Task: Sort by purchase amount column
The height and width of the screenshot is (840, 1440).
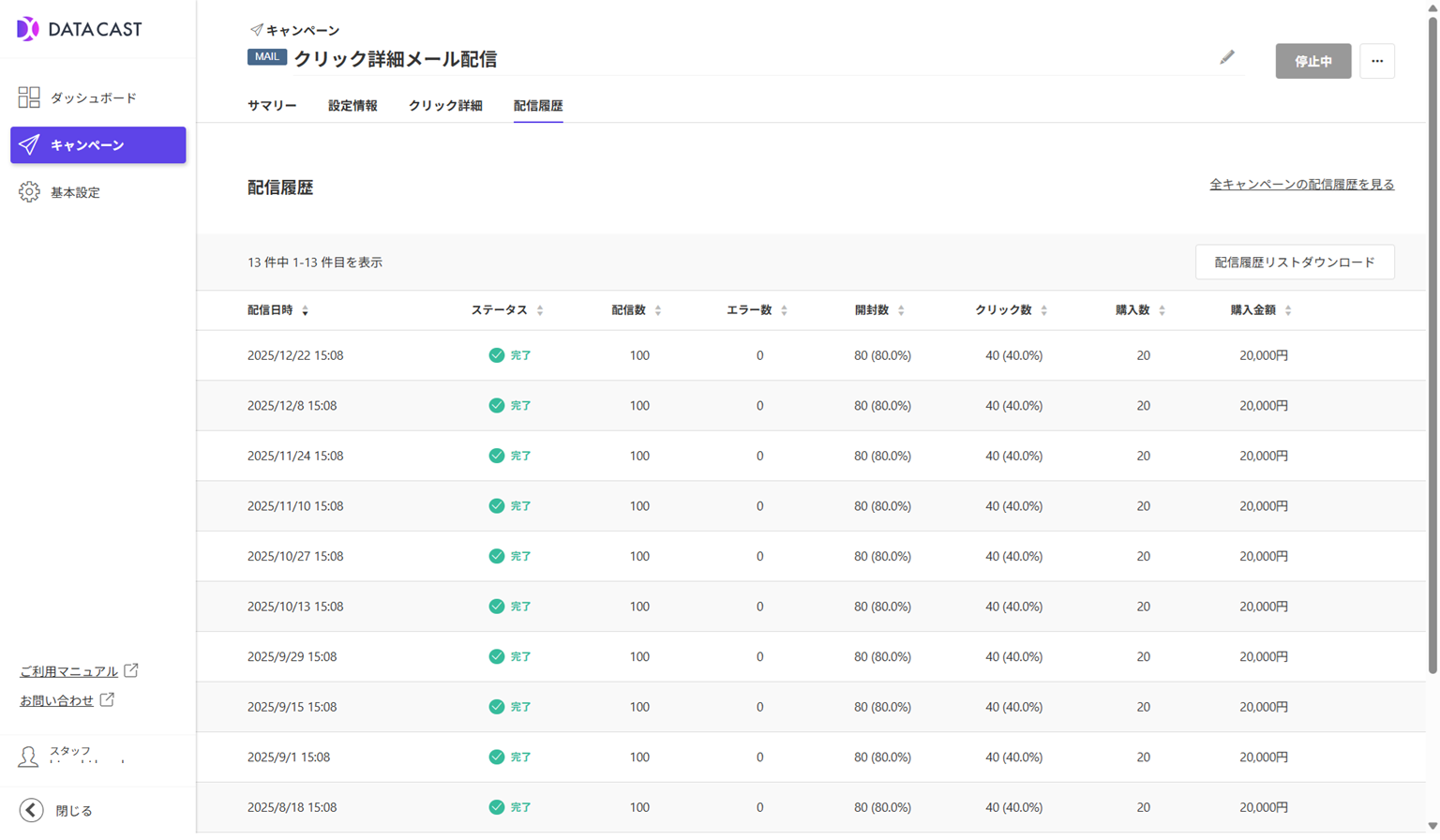Action: [x=1288, y=310]
